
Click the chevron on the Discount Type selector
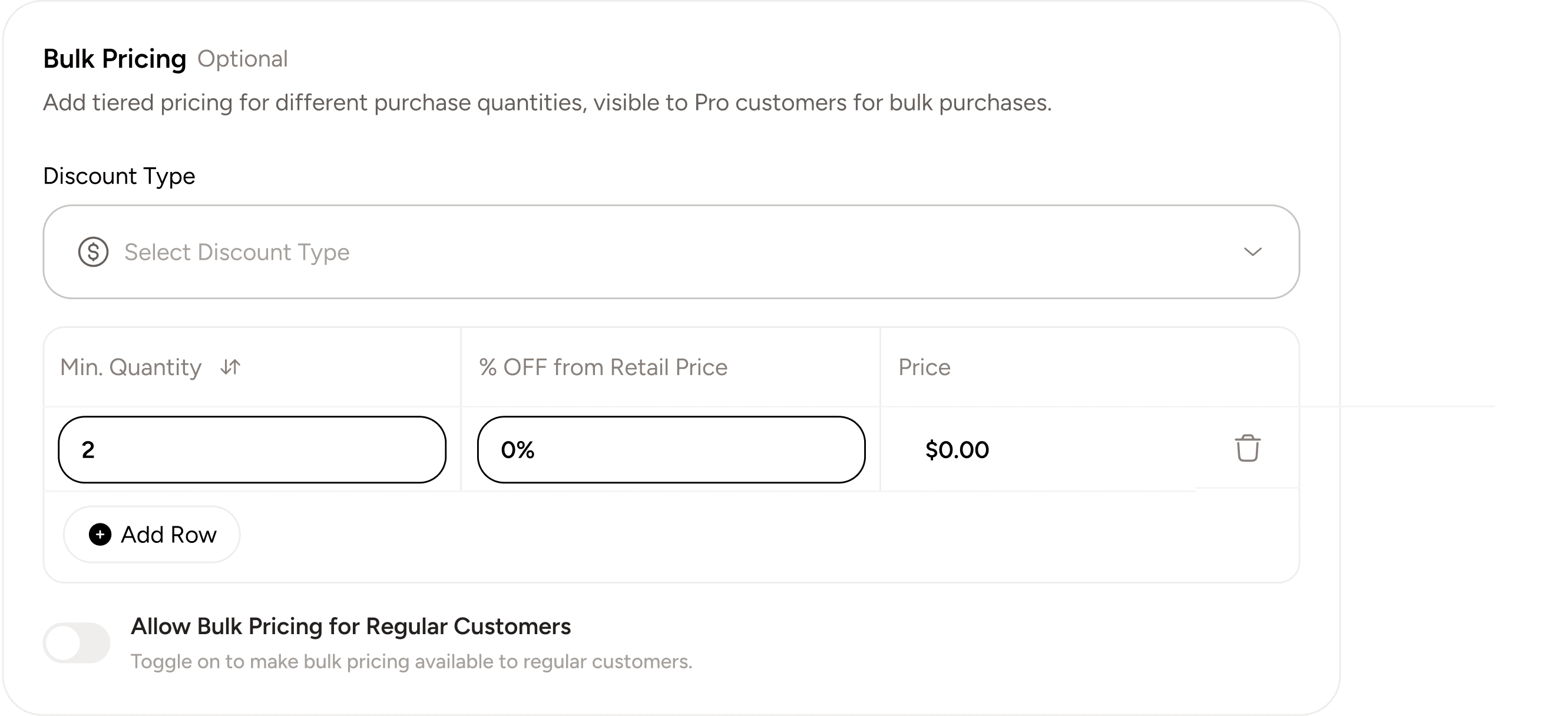pos(1253,252)
